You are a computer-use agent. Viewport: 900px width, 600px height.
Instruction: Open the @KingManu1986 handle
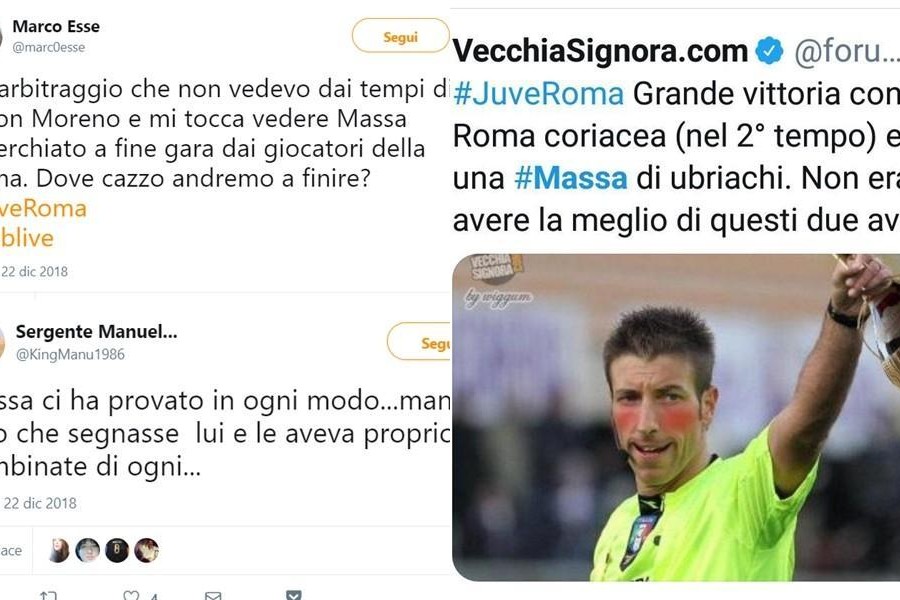(70, 354)
